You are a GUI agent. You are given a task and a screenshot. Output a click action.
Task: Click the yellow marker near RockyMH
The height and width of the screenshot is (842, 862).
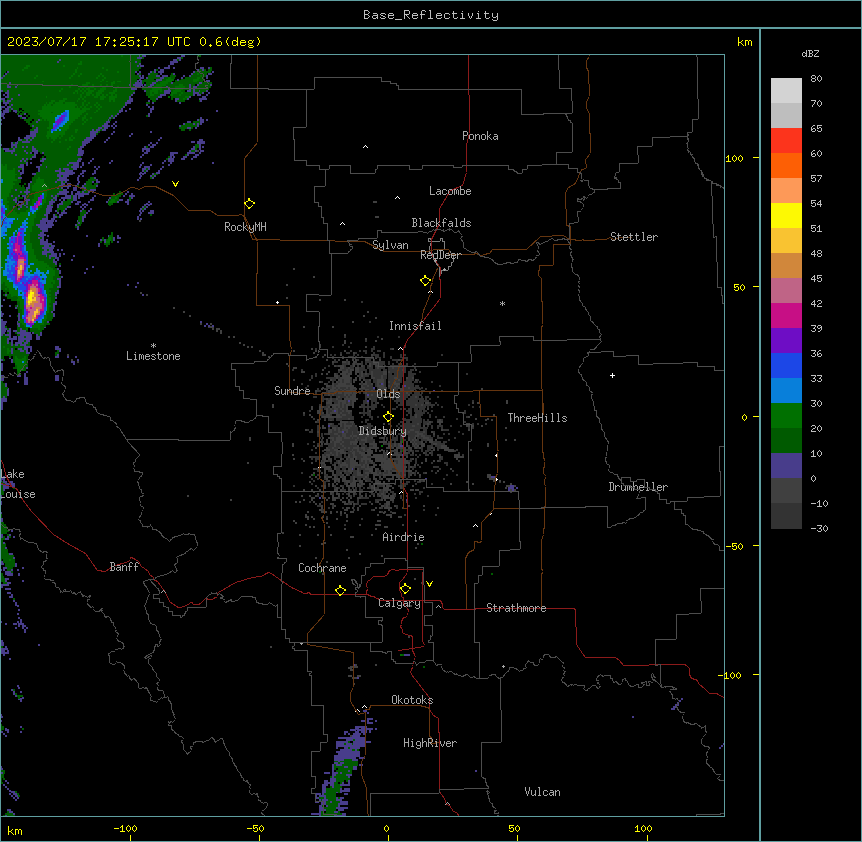[x=250, y=204]
